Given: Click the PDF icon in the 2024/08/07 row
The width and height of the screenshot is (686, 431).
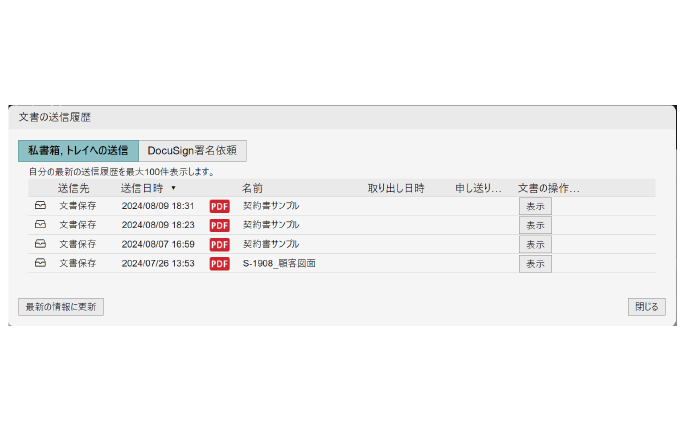Looking at the screenshot, I should pos(219,244).
